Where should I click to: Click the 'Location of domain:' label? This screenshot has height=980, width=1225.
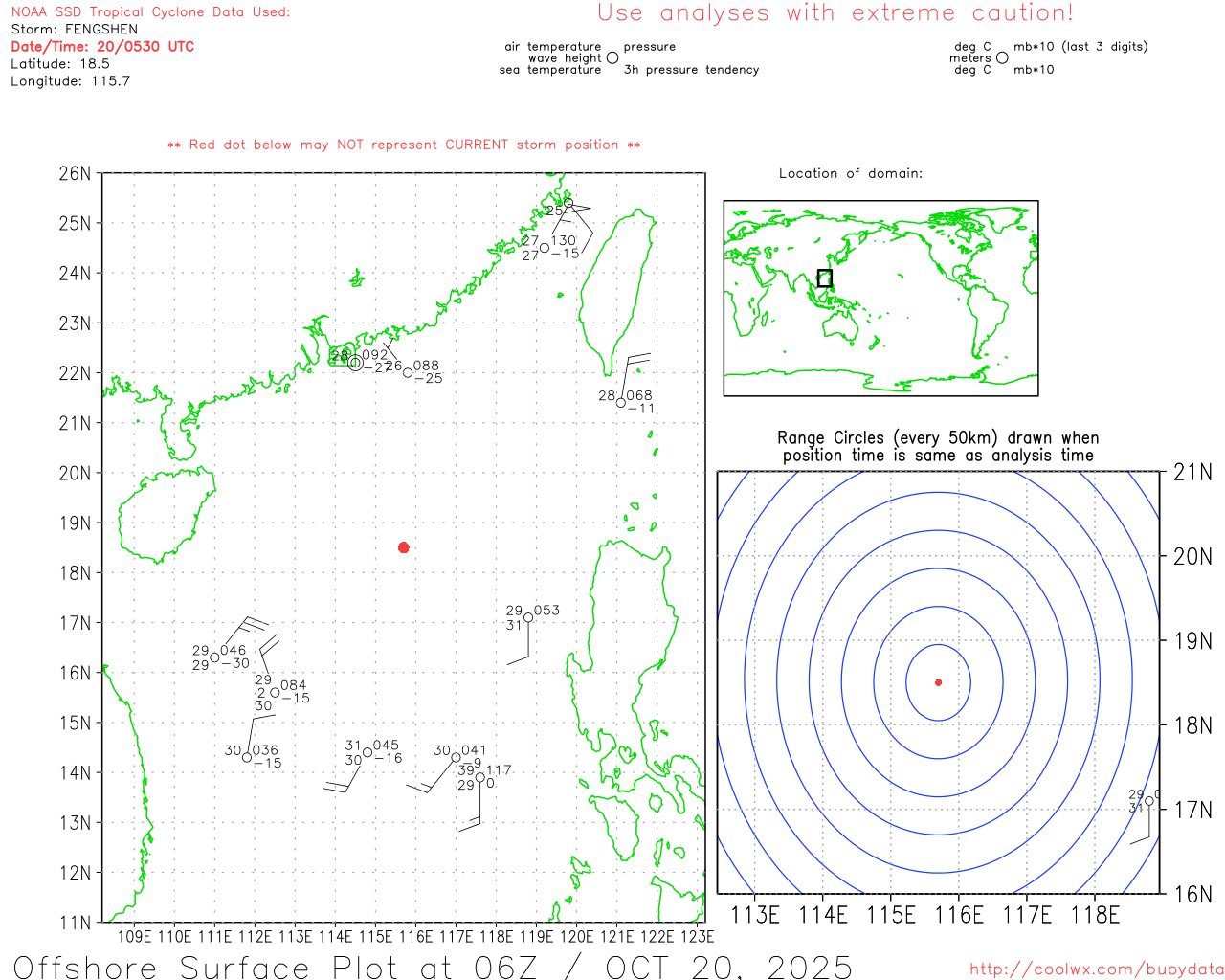[x=851, y=173]
